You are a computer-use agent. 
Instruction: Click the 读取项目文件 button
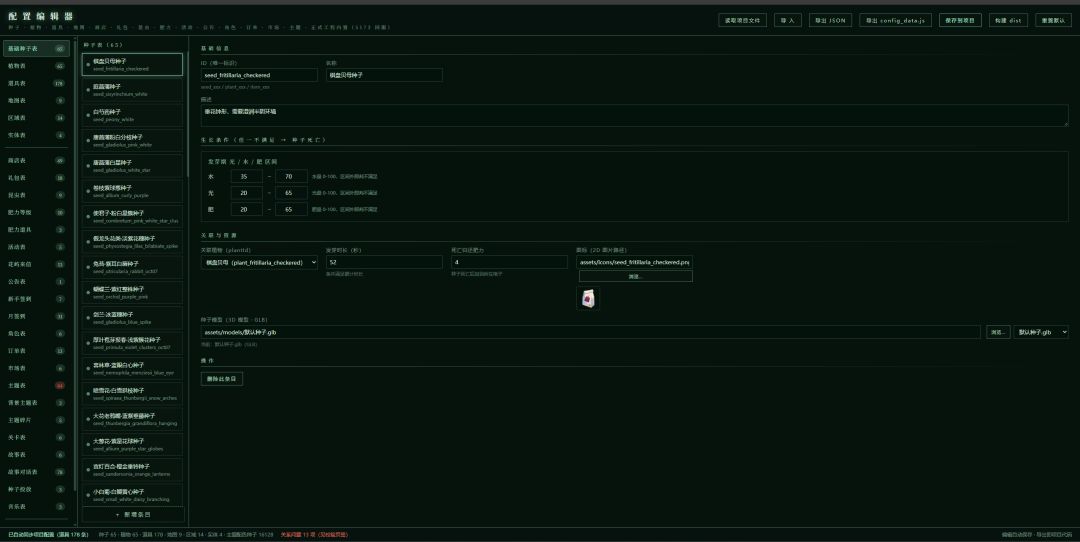coord(742,21)
